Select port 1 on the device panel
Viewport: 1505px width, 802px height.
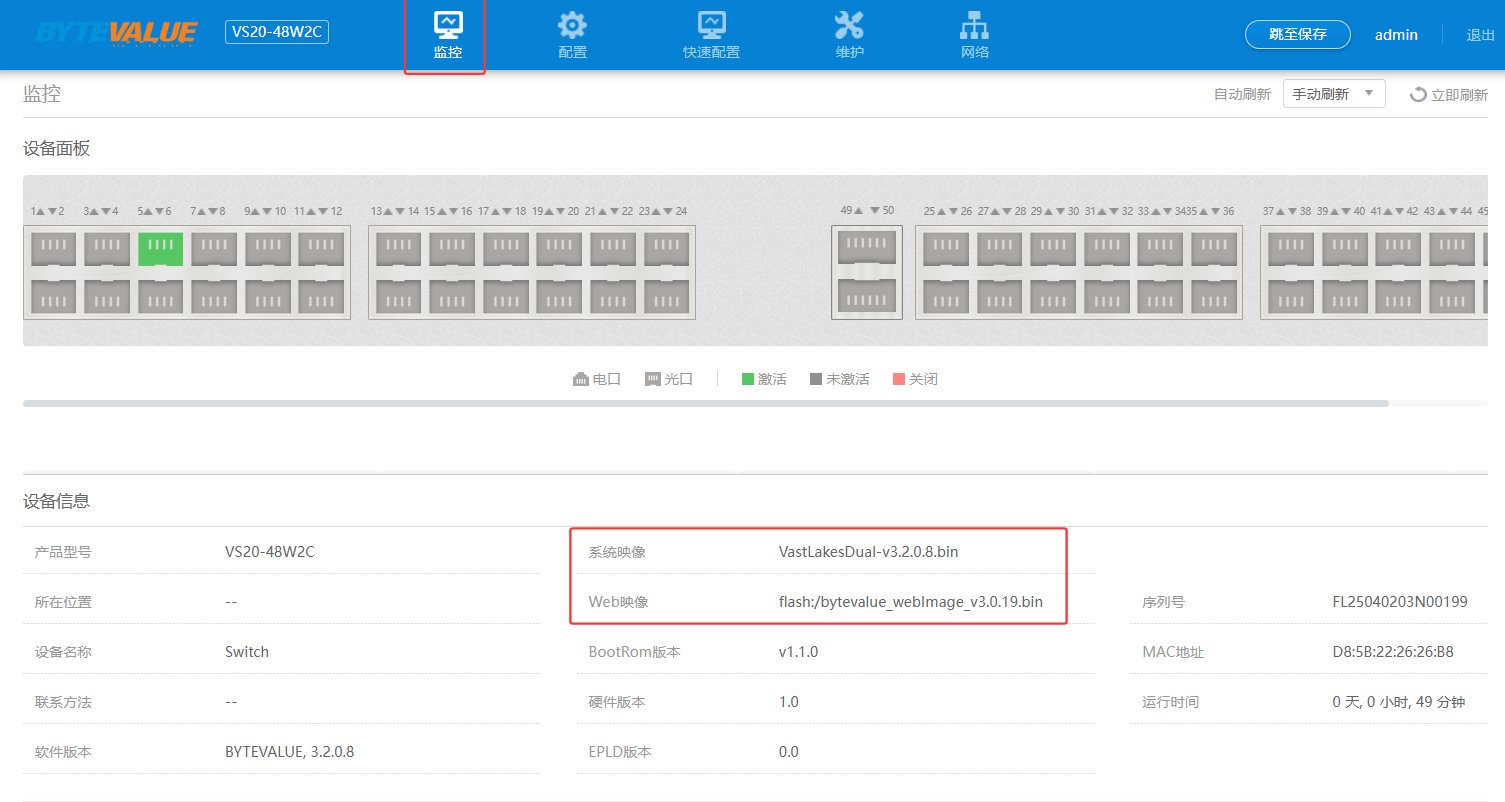tap(53, 248)
